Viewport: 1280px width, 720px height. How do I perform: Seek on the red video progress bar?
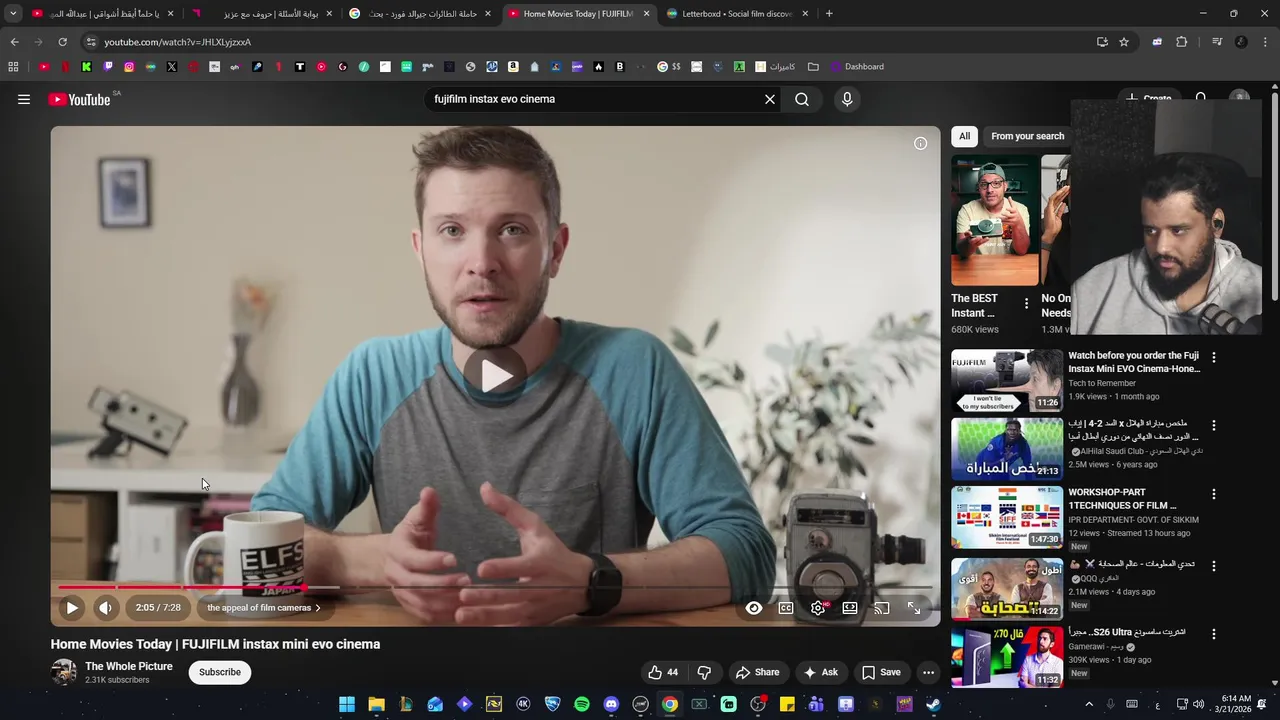[x=495, y=588]
